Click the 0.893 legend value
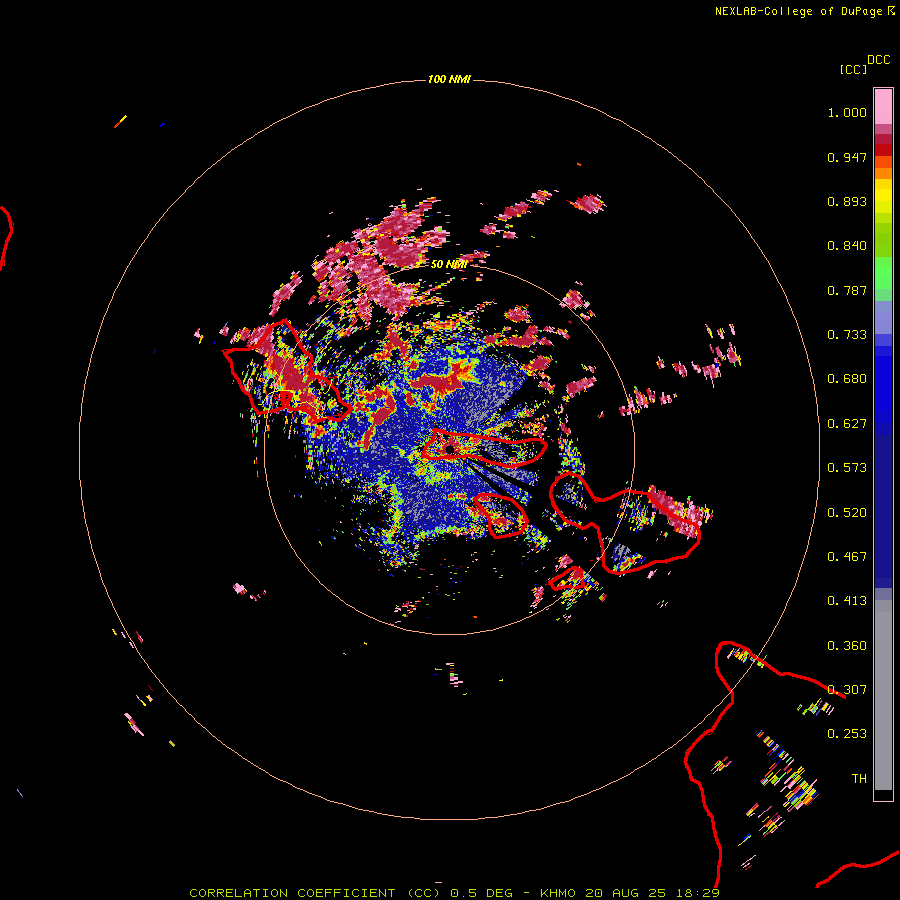This screenshot has height=900, width=900. coord(847,201)
